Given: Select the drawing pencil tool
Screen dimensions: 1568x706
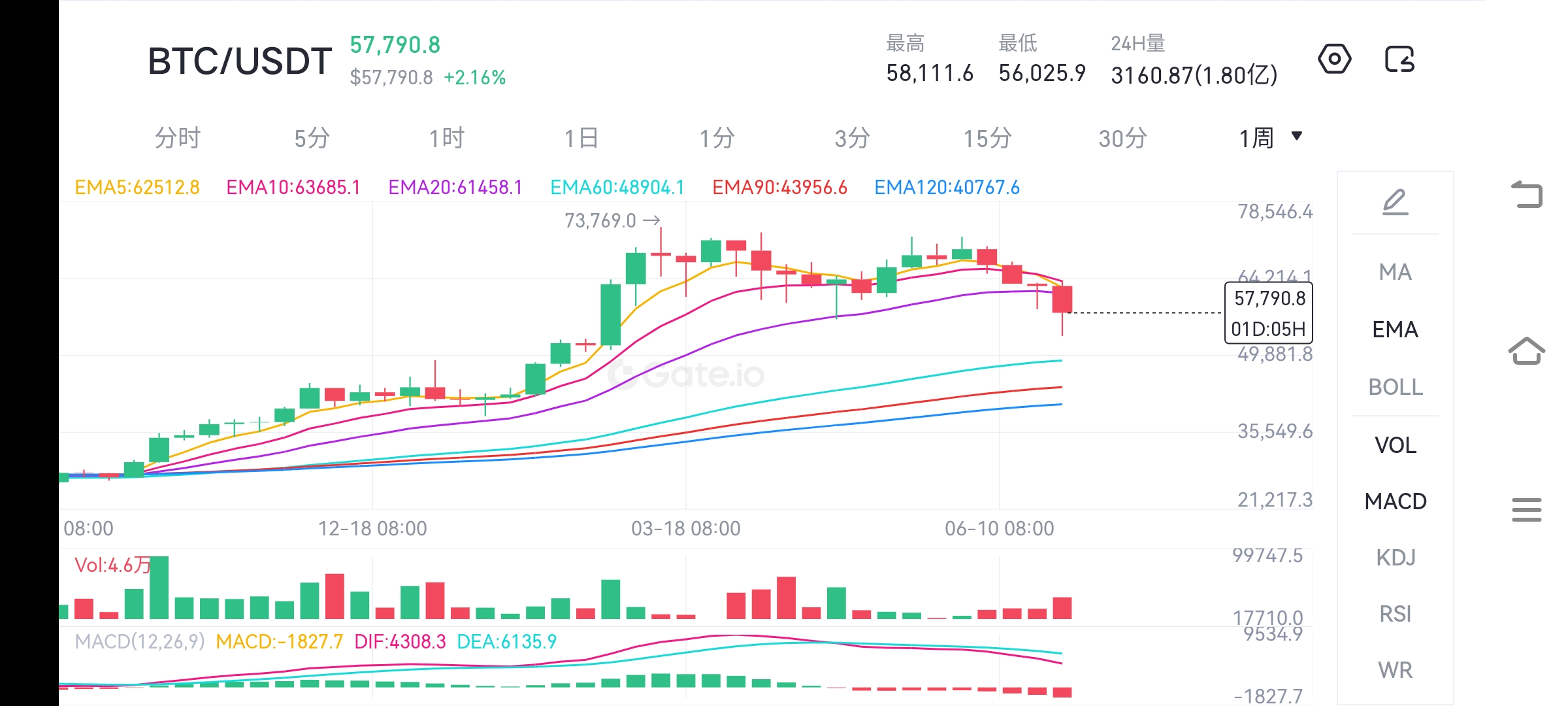Looking at the screenshot, I should coord(1395,201).
